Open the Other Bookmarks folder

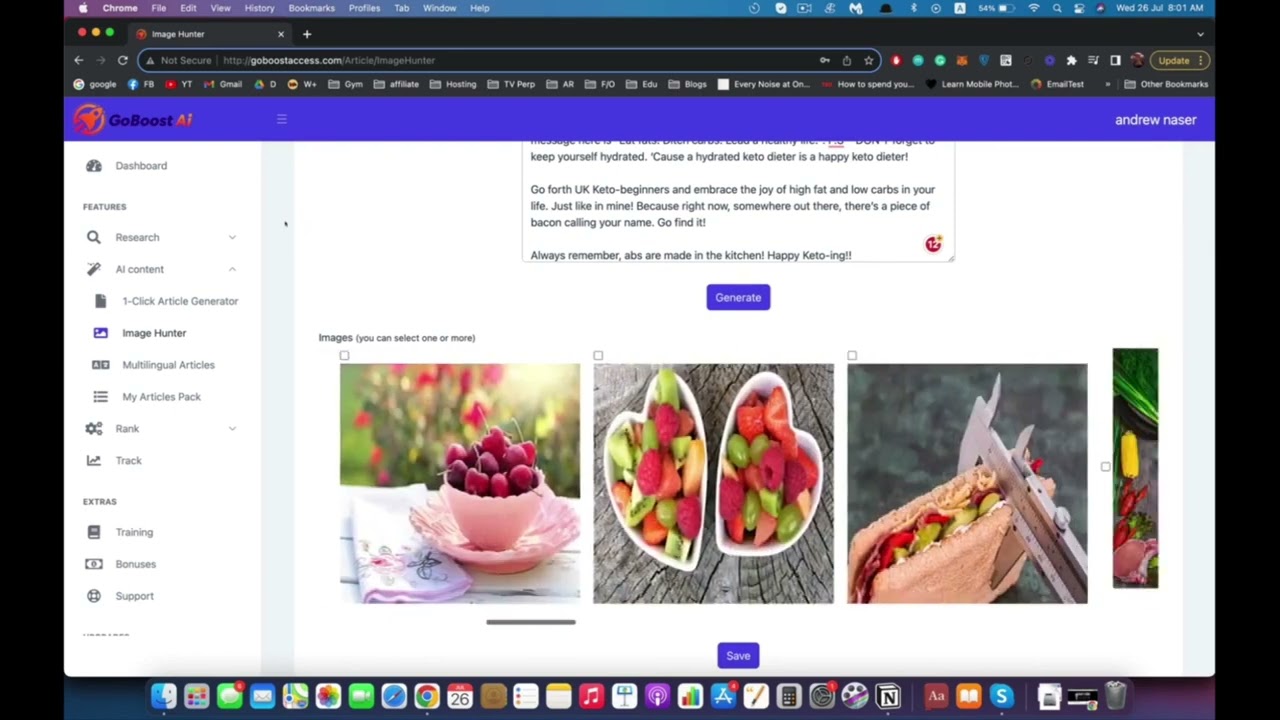[x=1167, y=84]
